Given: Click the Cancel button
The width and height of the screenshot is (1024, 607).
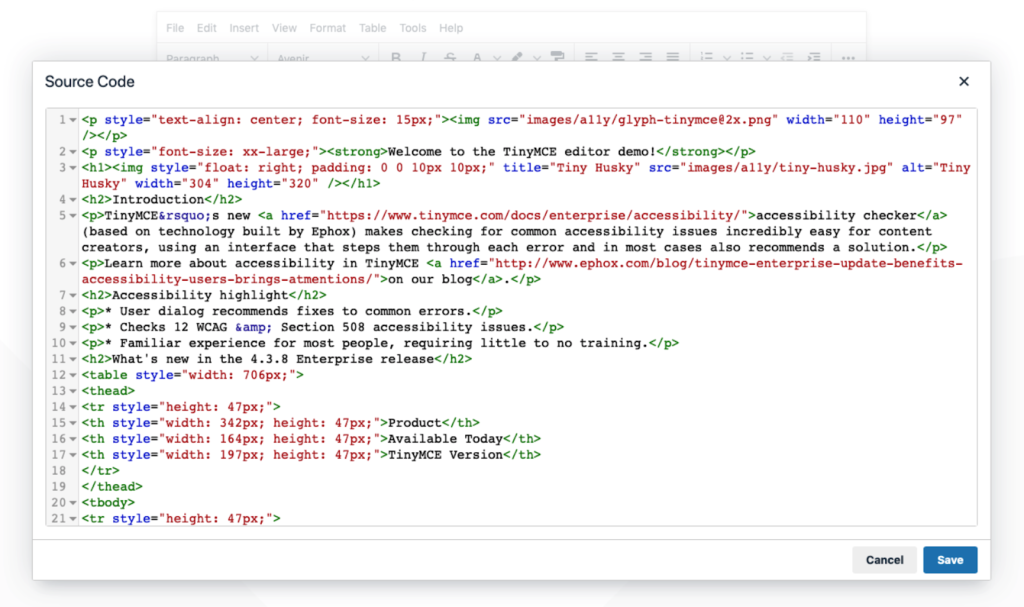Looking at the screenshot, I should (884, 560).
